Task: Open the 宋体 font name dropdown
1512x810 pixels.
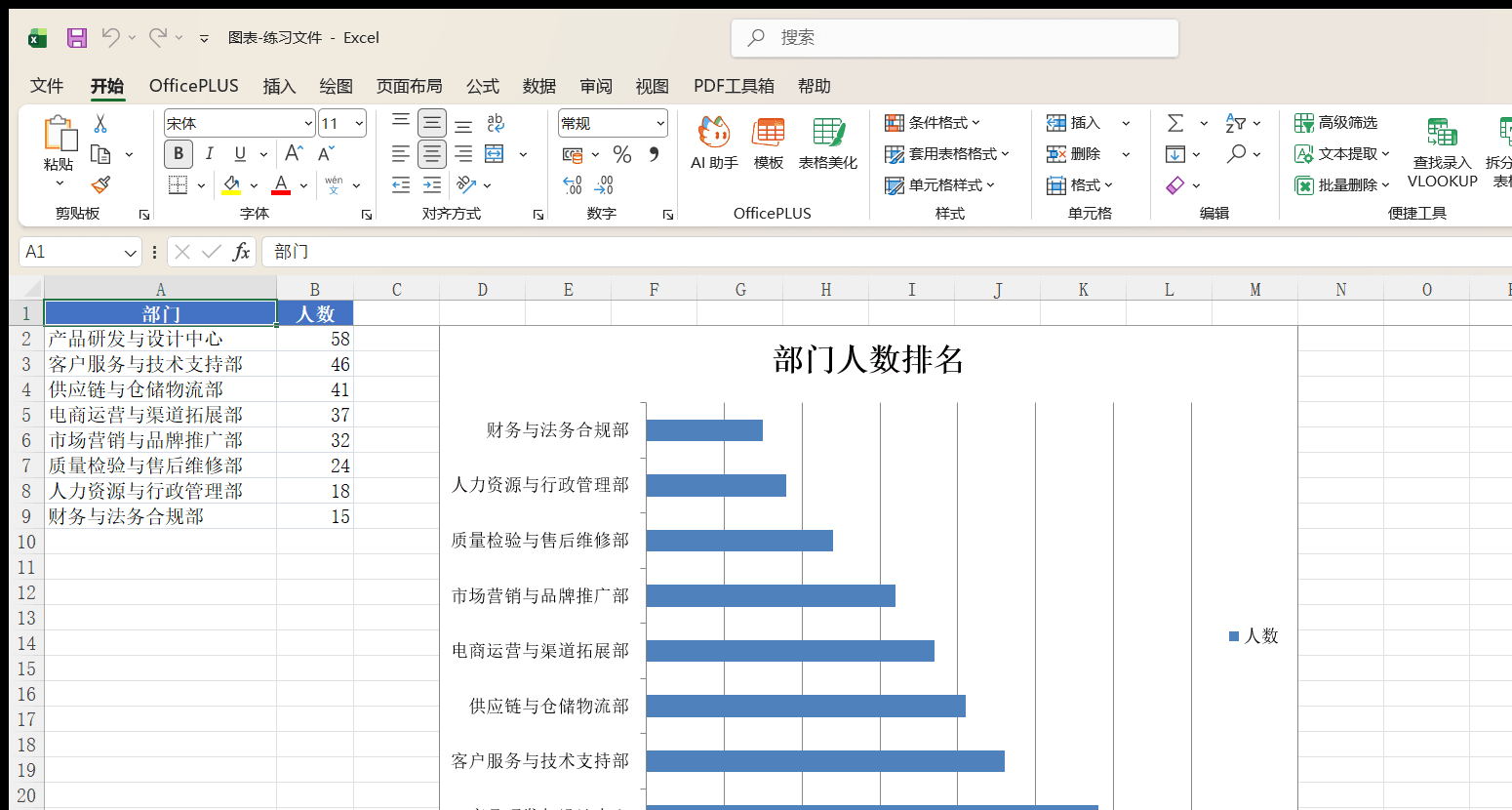Action: (x=308, y=123)
